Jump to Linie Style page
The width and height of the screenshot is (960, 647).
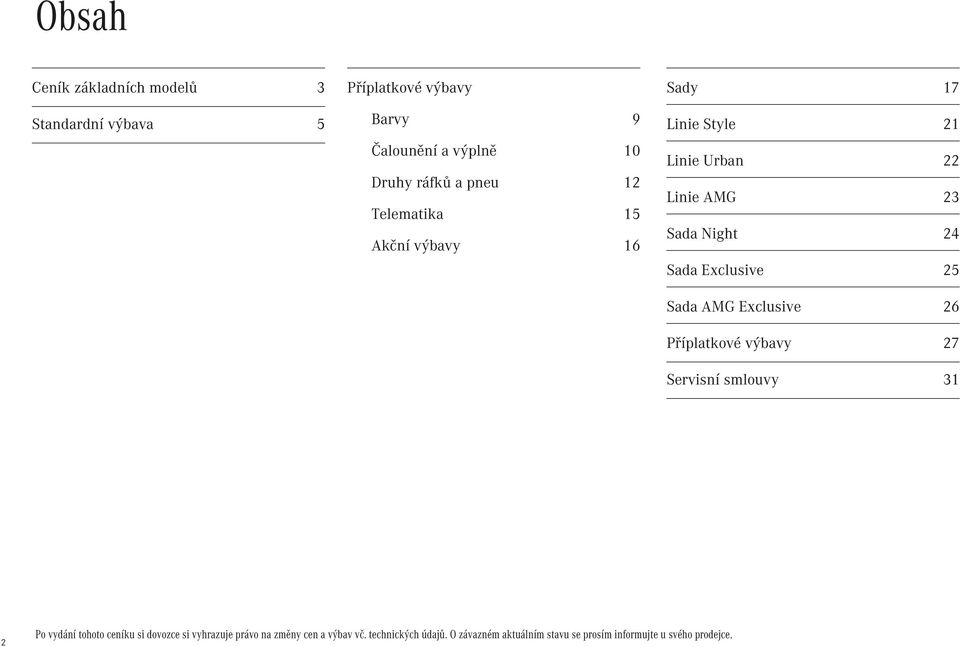tap(812, 124)
